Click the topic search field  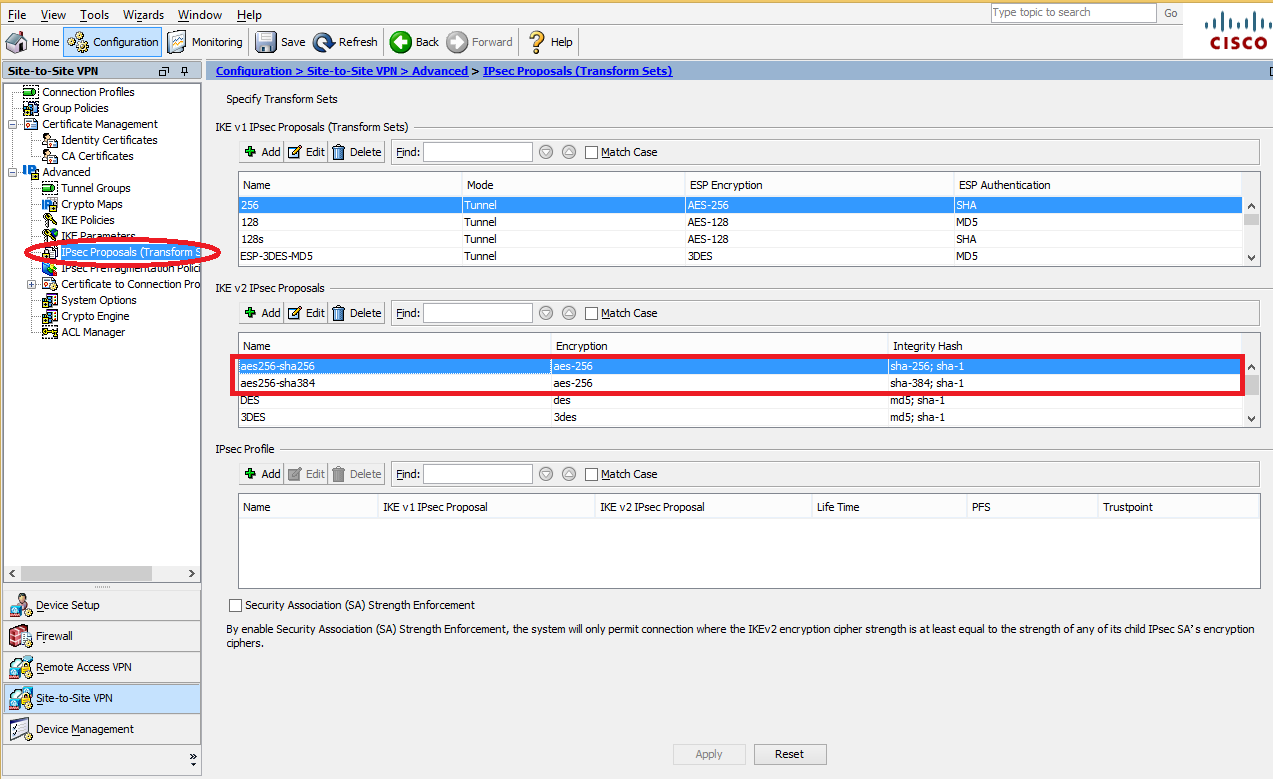(1072, 12)
